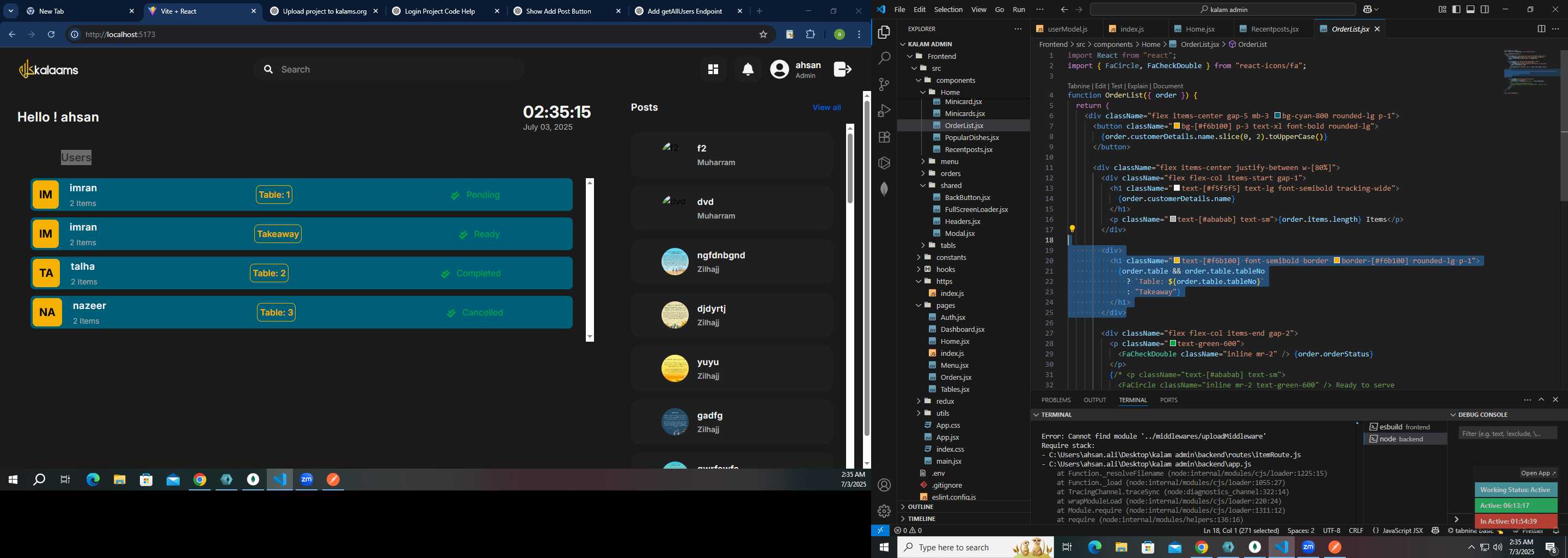The image size is (1568, 558).
Task: Reload the localhost page
Action: (51, 35)
